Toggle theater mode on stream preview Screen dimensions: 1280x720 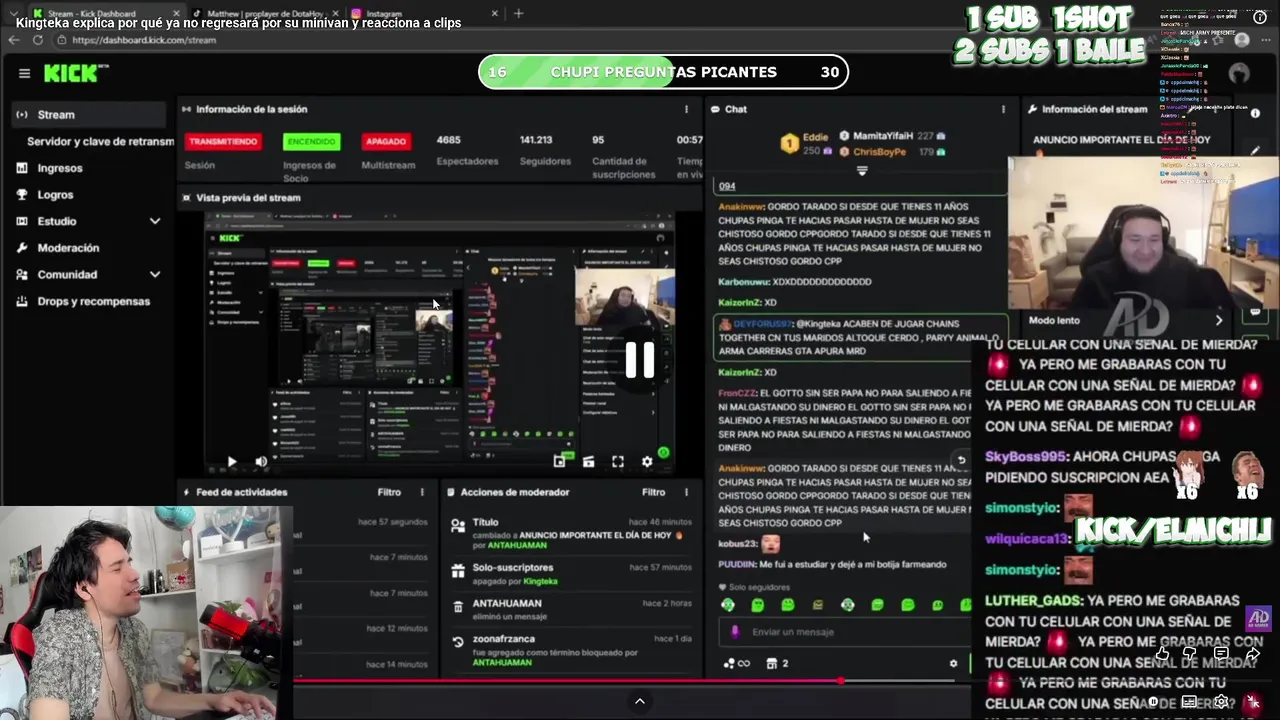(x=588, y=462)
